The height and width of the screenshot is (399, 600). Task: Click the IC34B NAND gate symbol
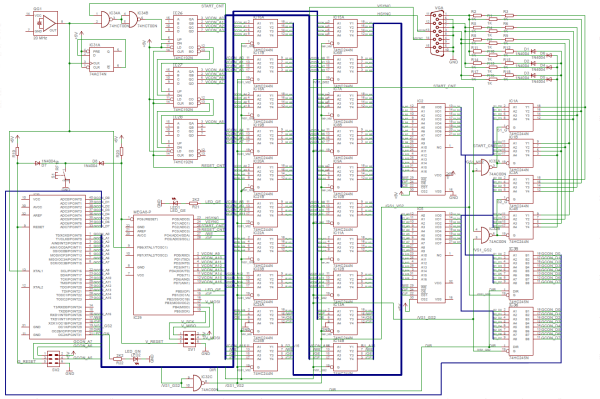pos(133,19)
